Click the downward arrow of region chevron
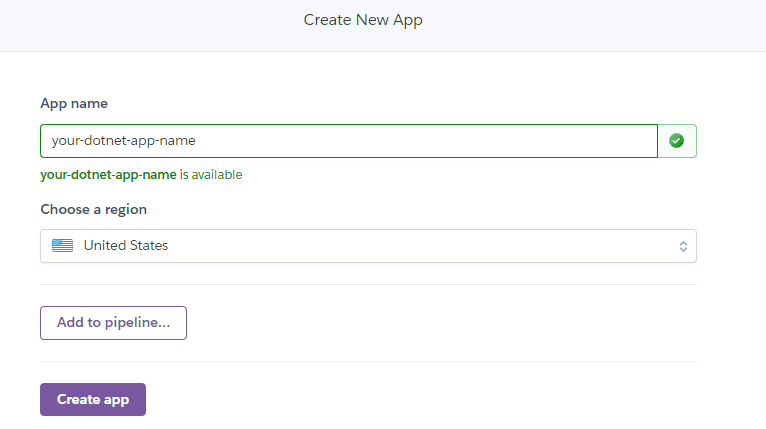The width and height of the screenshot is (766, 429). (x=683, y=250)
